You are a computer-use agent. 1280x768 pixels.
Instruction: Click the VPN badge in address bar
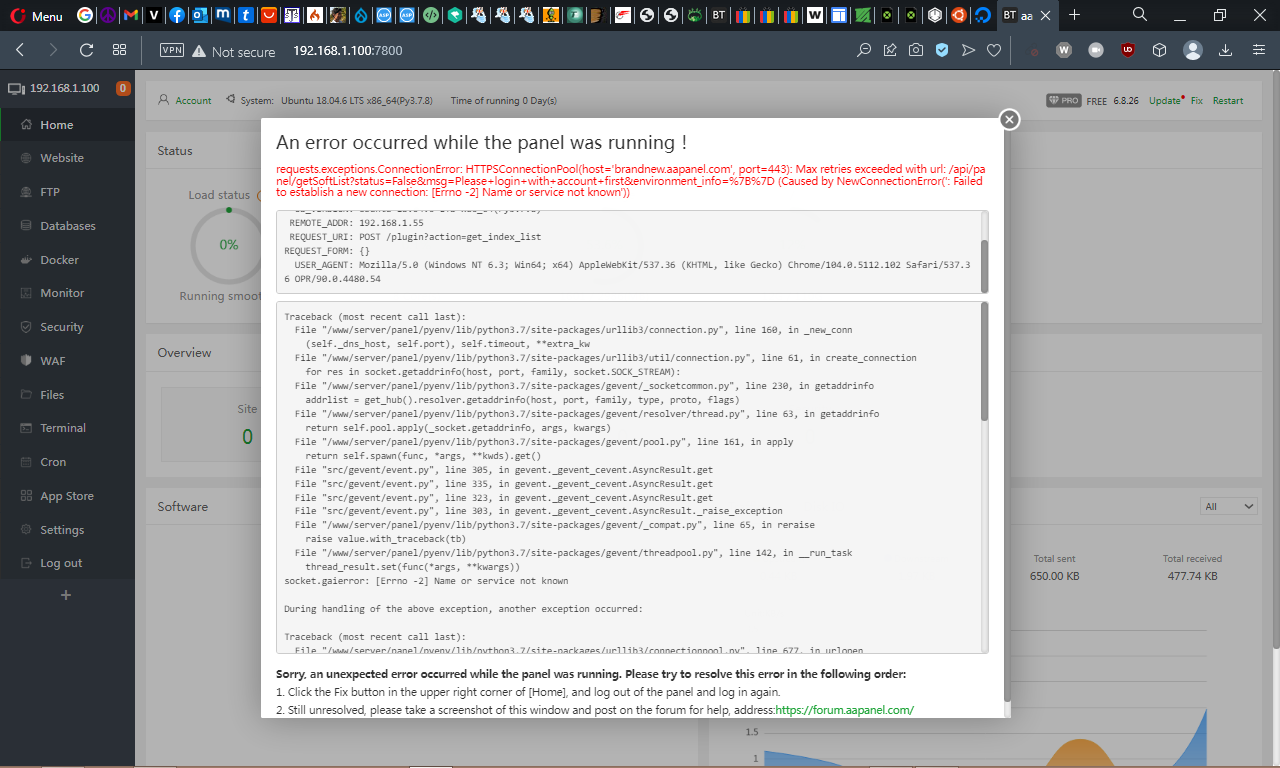172,51
